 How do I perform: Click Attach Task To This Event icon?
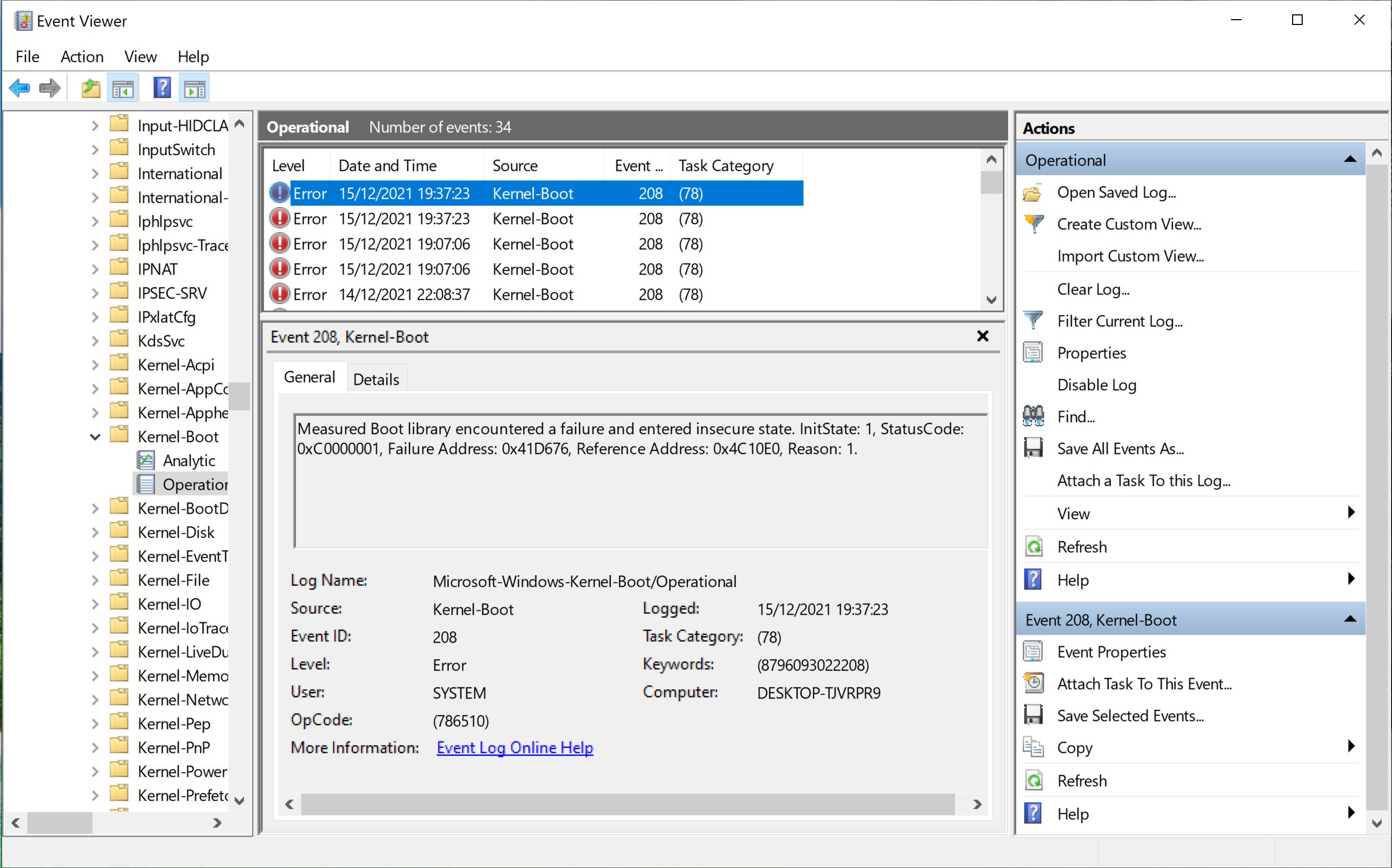pos(1033,684)
